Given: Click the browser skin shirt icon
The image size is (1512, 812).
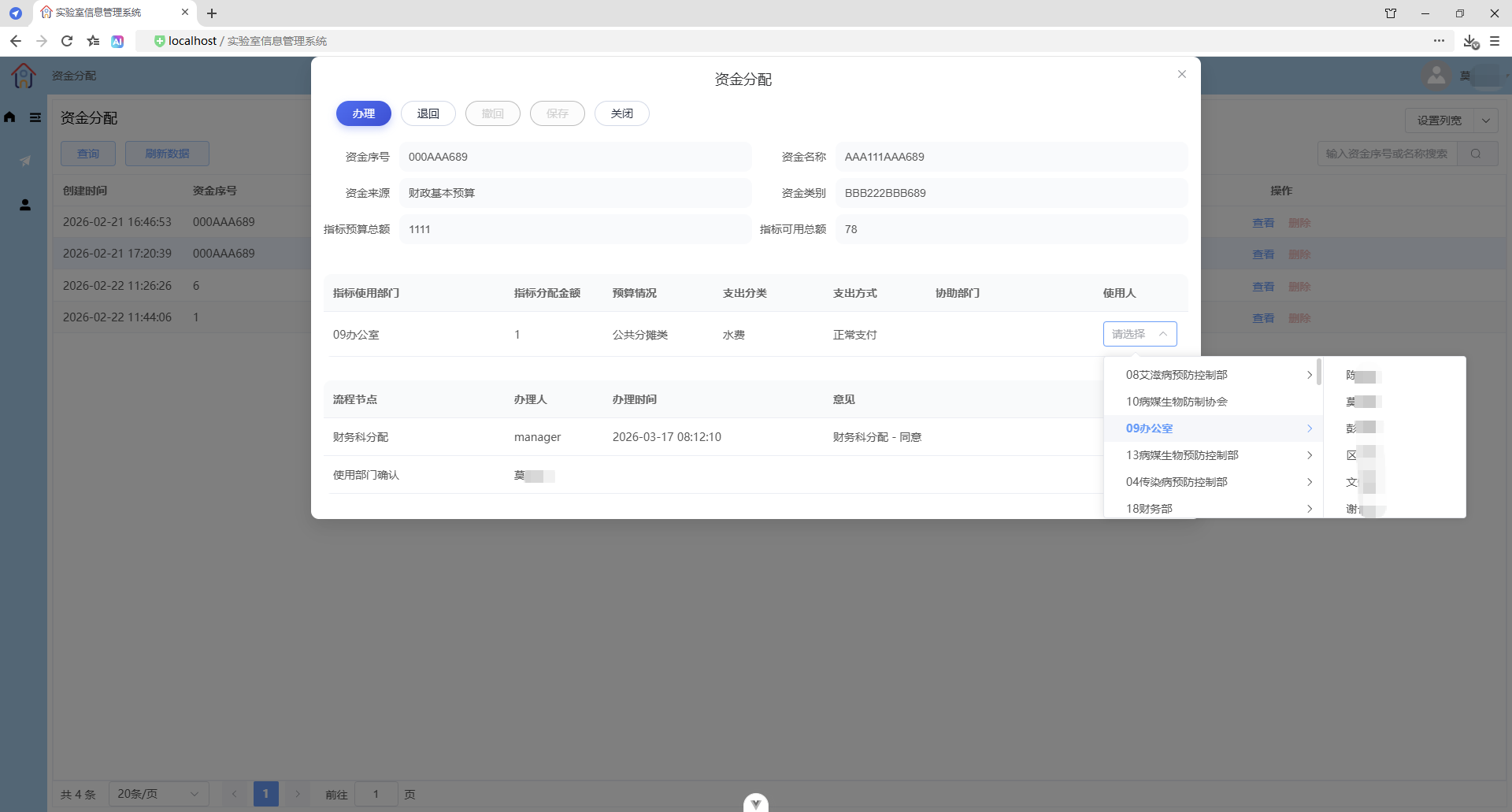Looking at the screenshot, I should (x=1391, y=13).
